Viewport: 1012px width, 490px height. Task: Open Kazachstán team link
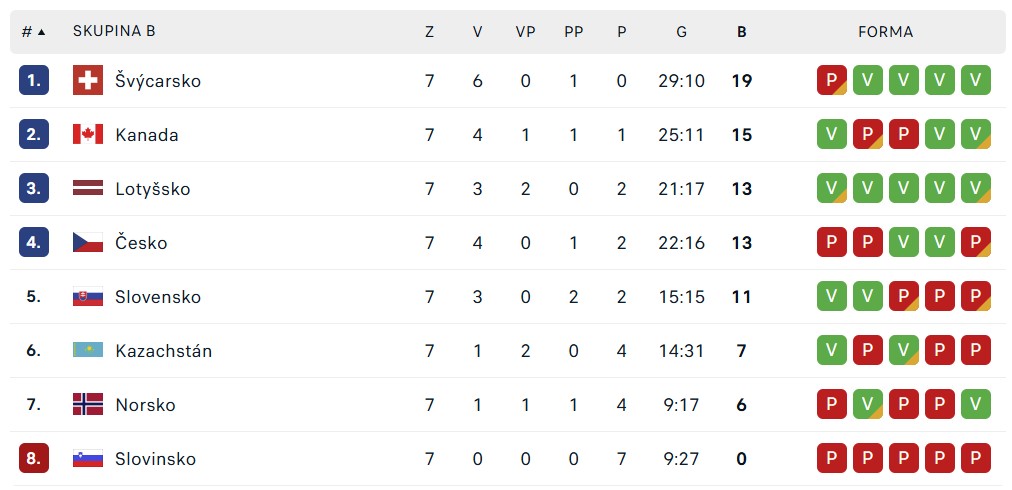coord(163,351)
